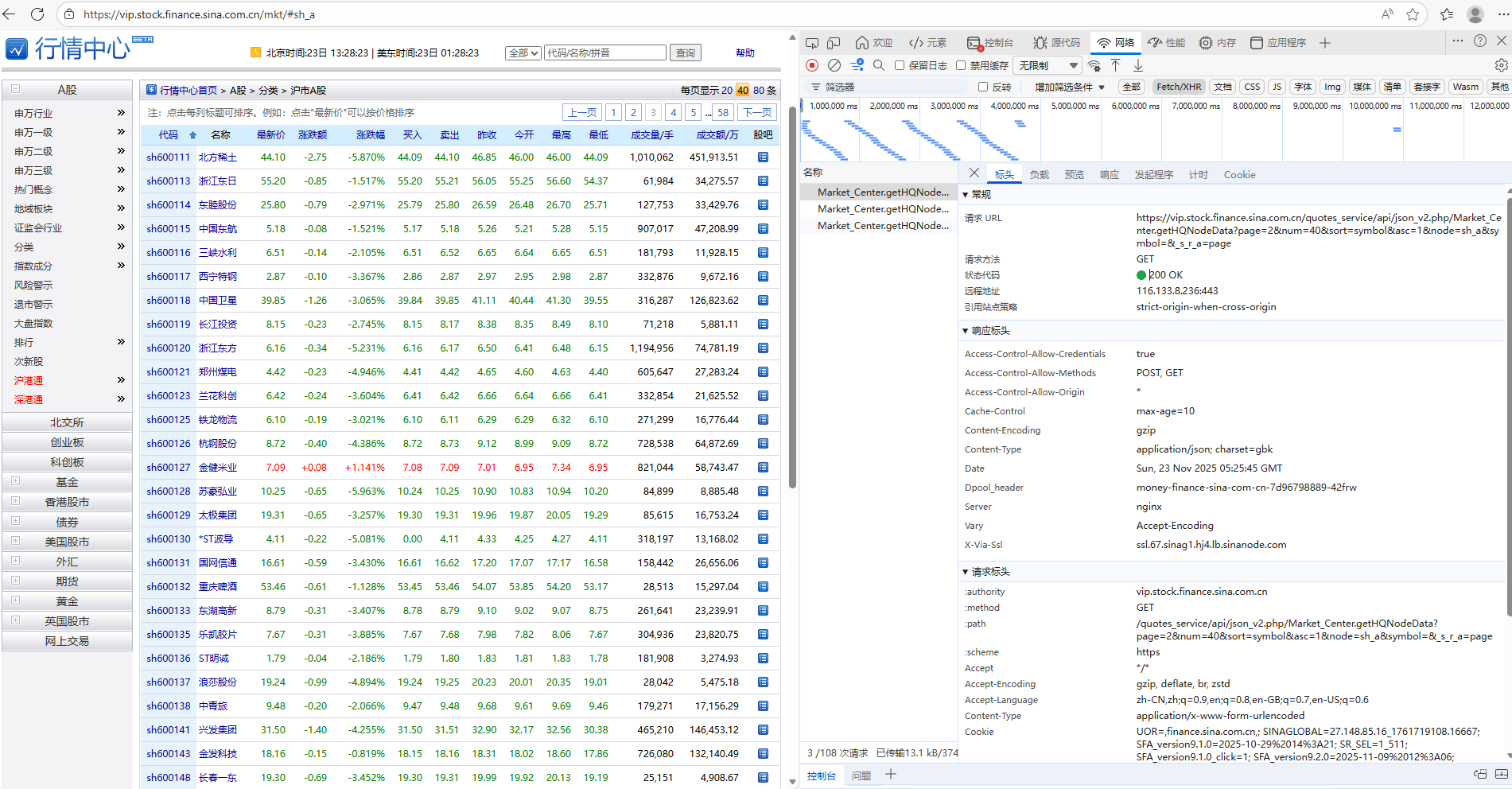Reload the page with the refresh icon
The image size is (1512, 789).
click(37, 14)
